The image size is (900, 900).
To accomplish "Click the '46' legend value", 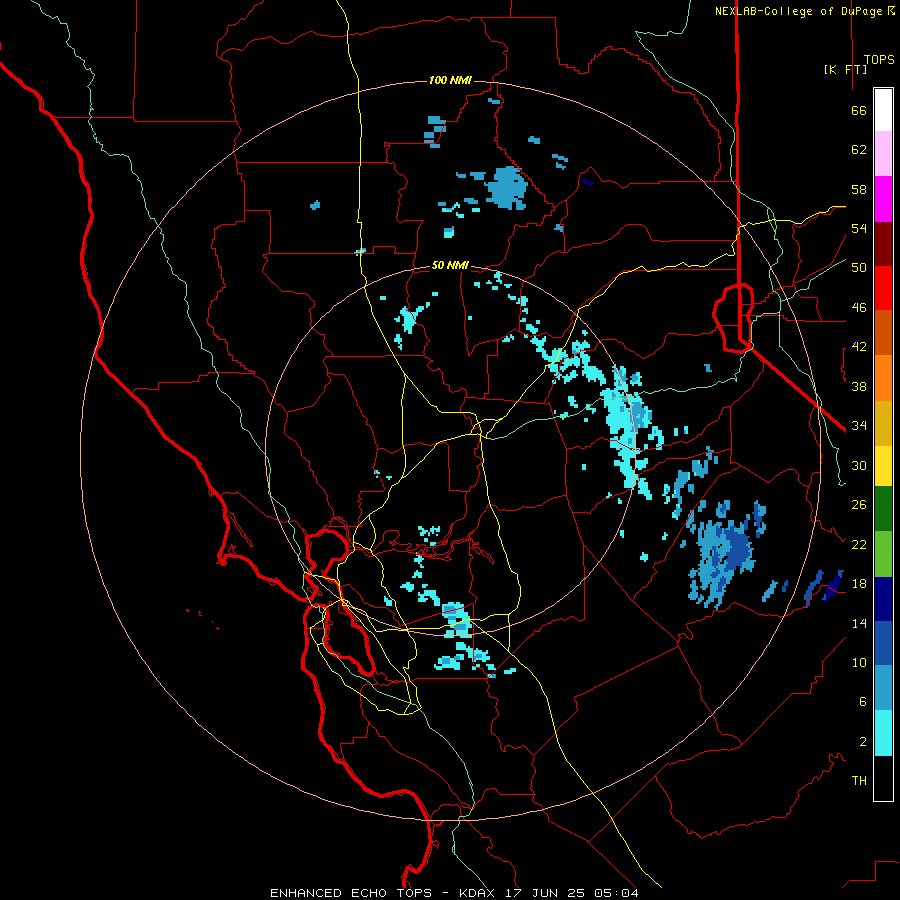I will tap(859, 308).
